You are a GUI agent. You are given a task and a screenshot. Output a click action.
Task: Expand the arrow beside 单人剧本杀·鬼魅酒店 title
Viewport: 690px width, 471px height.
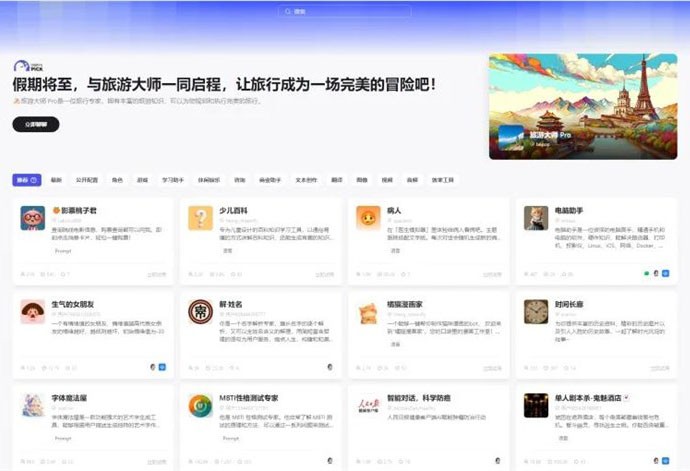pyautogui.click(x=627, y=398)
